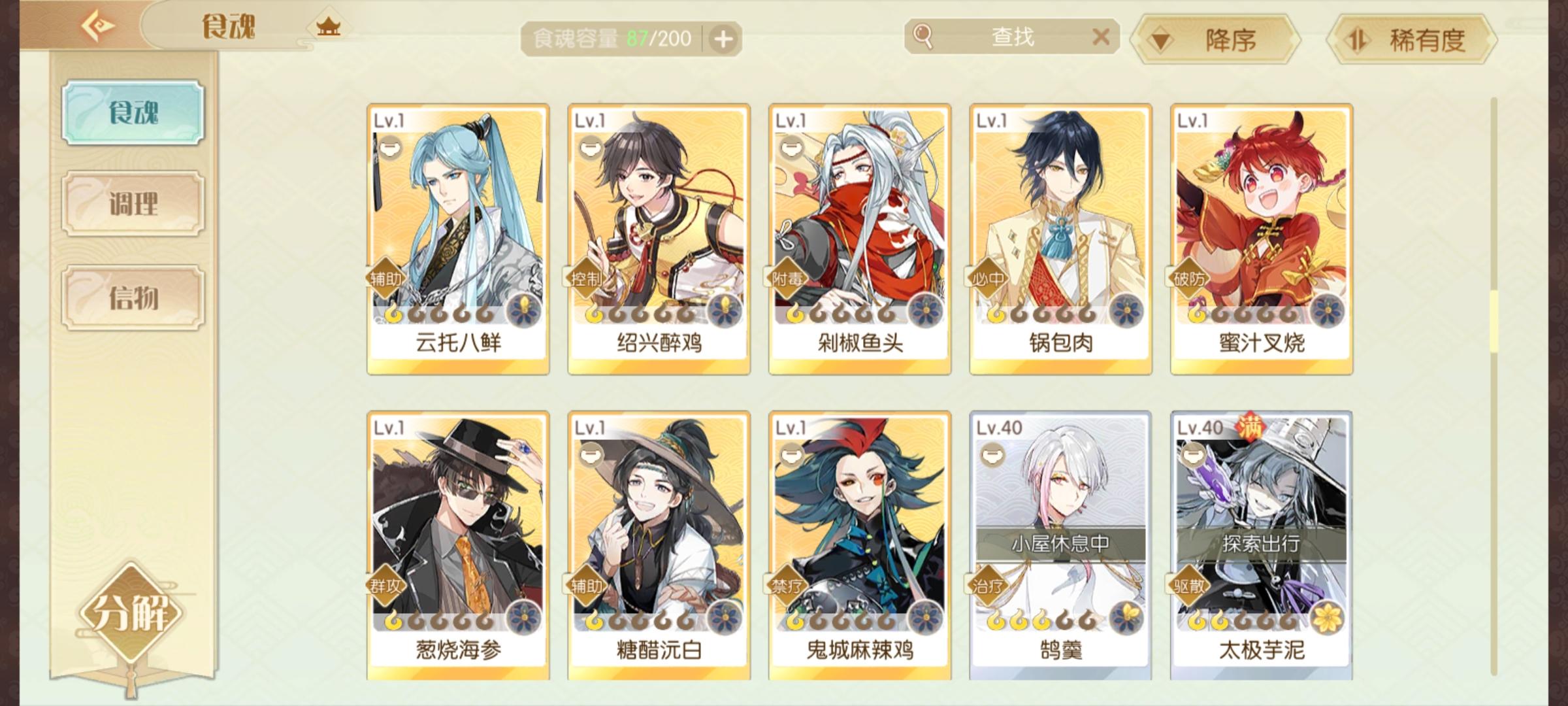This screenshot has height=706, width=1568.
Task: Tap the 破防 tag on 蜜汁叉烧
Action: pos(1190,279)
